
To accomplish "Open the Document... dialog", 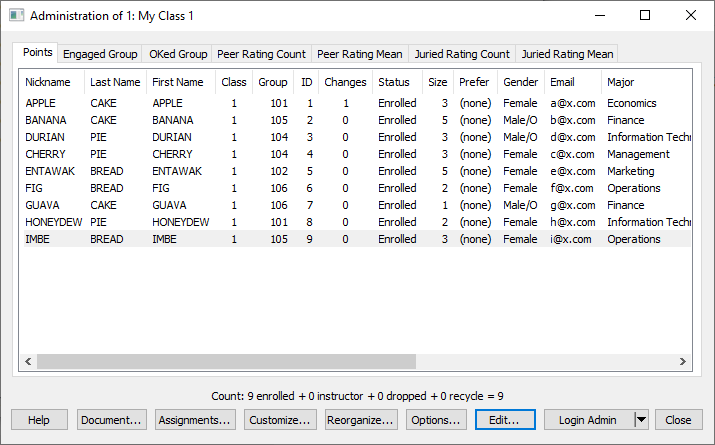I will [112, 419].
